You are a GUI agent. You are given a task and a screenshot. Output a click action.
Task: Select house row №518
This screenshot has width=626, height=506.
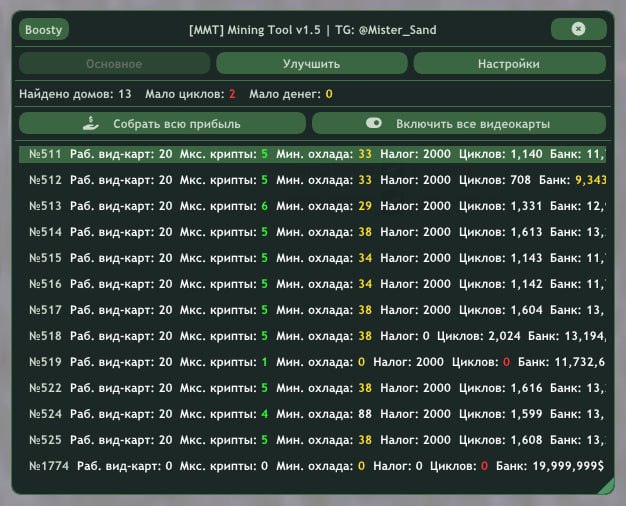click(x=313, y=336)
